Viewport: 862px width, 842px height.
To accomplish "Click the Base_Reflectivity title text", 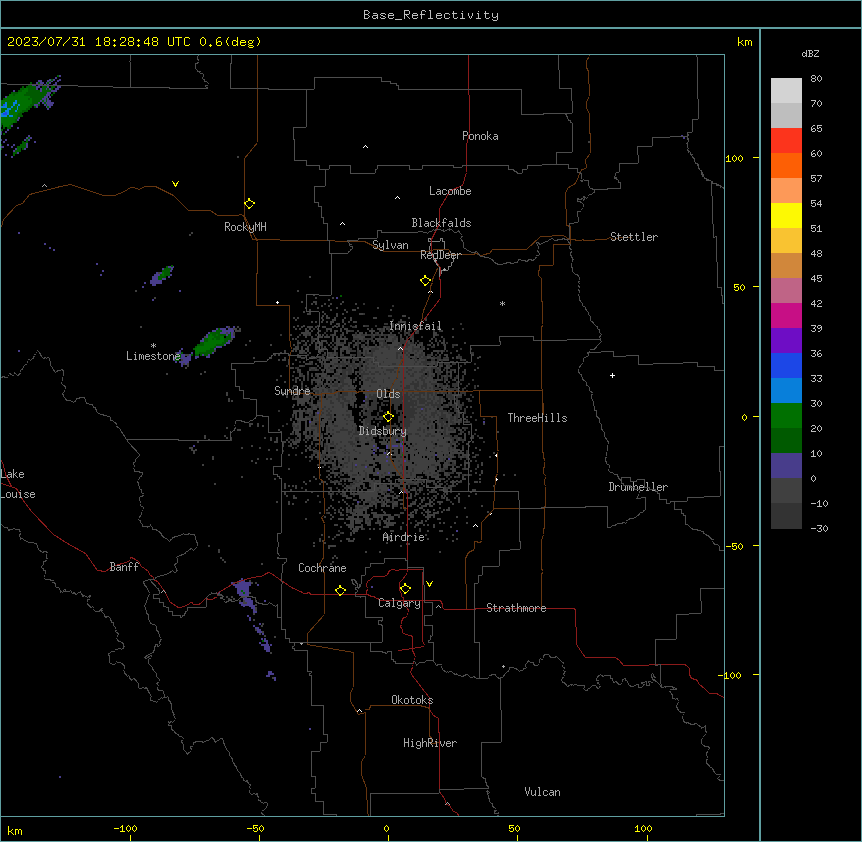I will [x=431, y=15].
